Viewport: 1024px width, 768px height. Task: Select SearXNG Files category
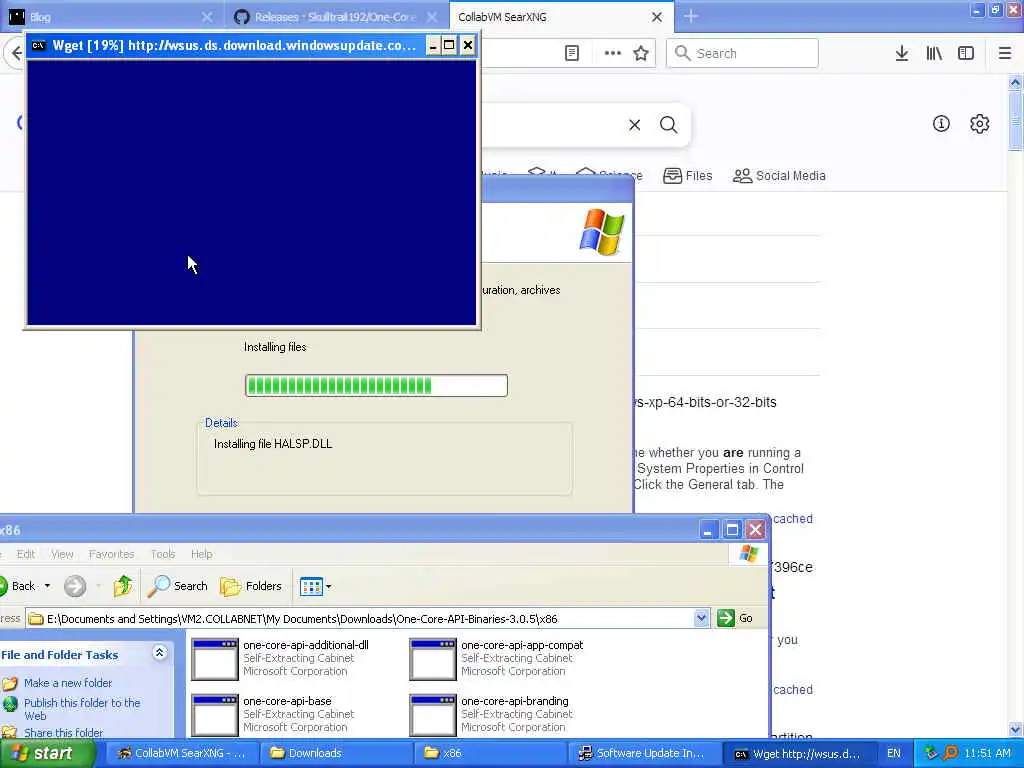pyautogui.click(x=688, y=176)
